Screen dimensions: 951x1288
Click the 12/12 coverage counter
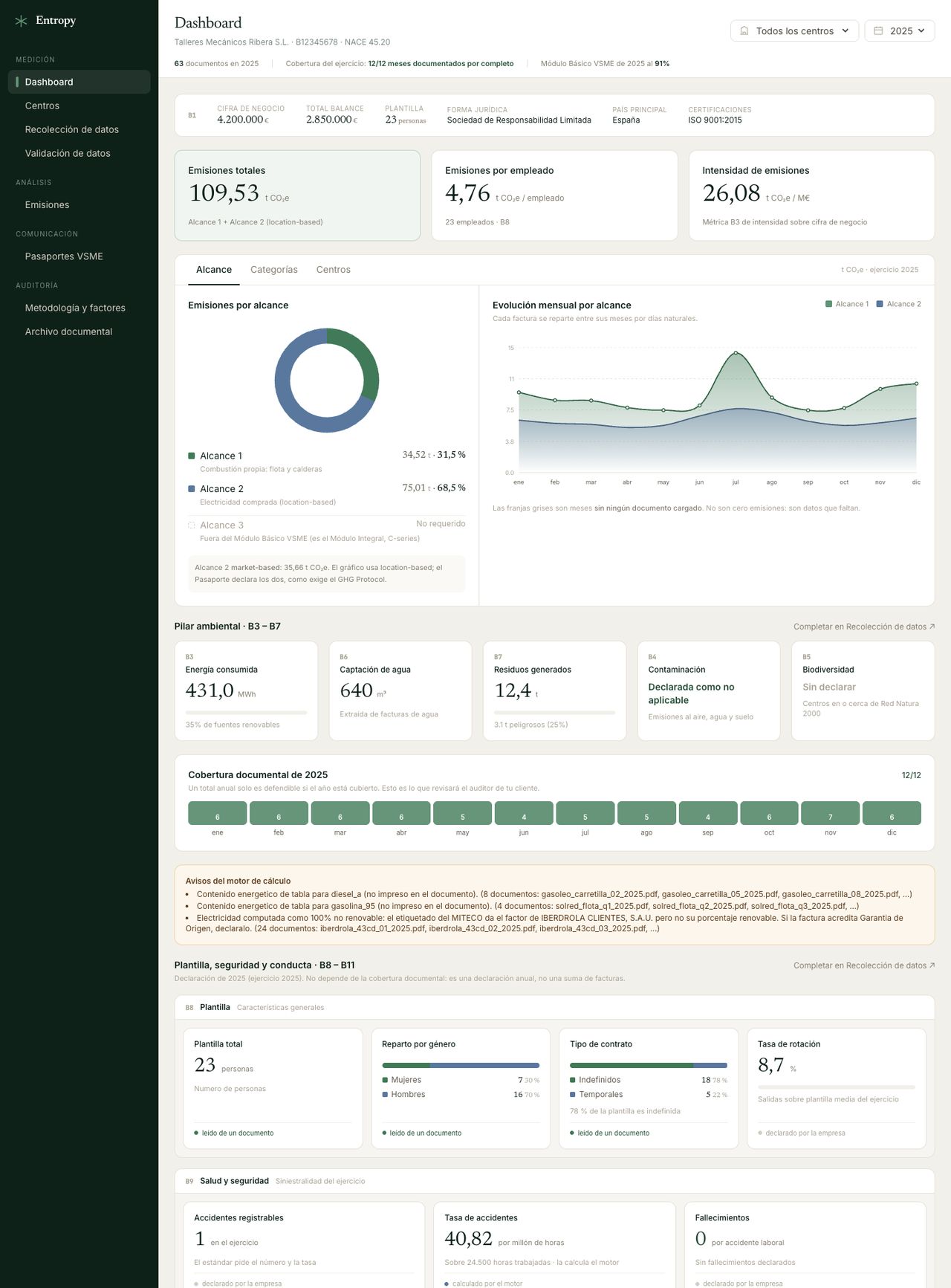pos(912,775)
